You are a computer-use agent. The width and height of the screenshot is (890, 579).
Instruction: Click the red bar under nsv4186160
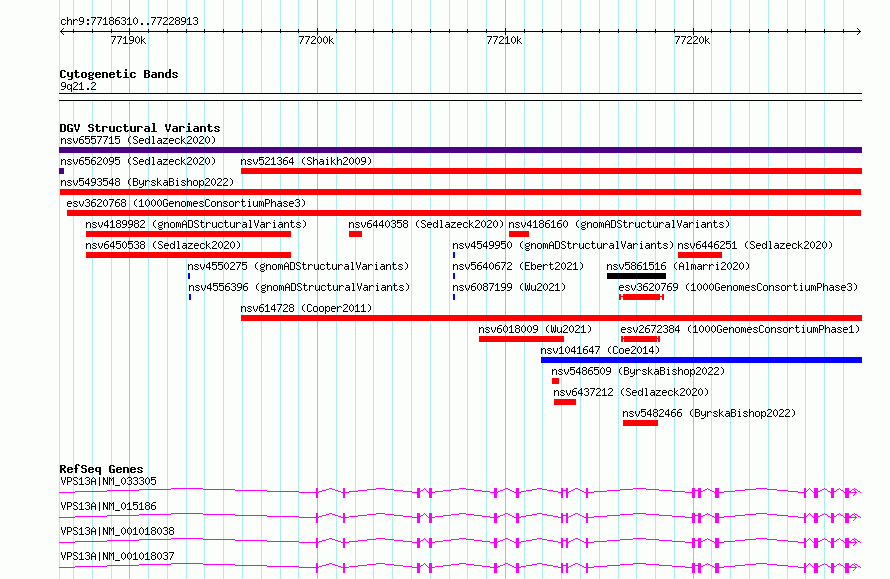519,234
